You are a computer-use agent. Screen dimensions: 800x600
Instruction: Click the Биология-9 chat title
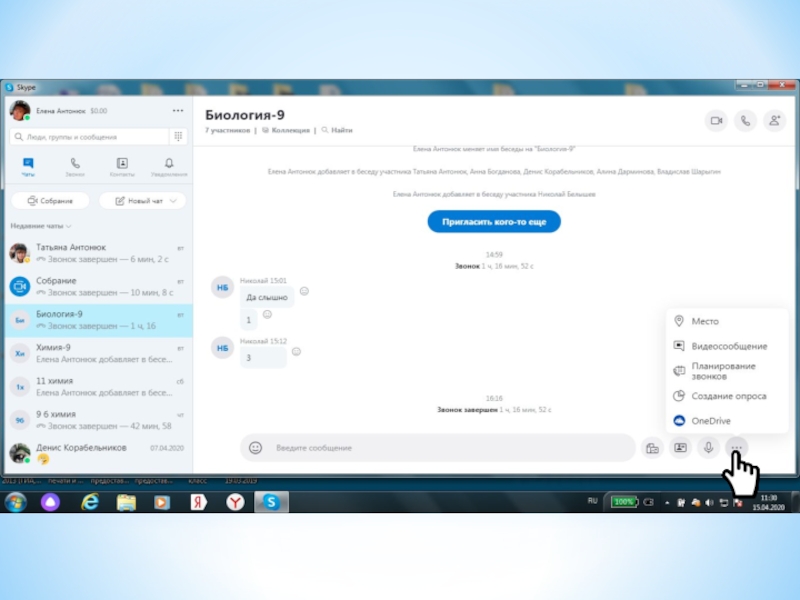click(x=245, y=115)
